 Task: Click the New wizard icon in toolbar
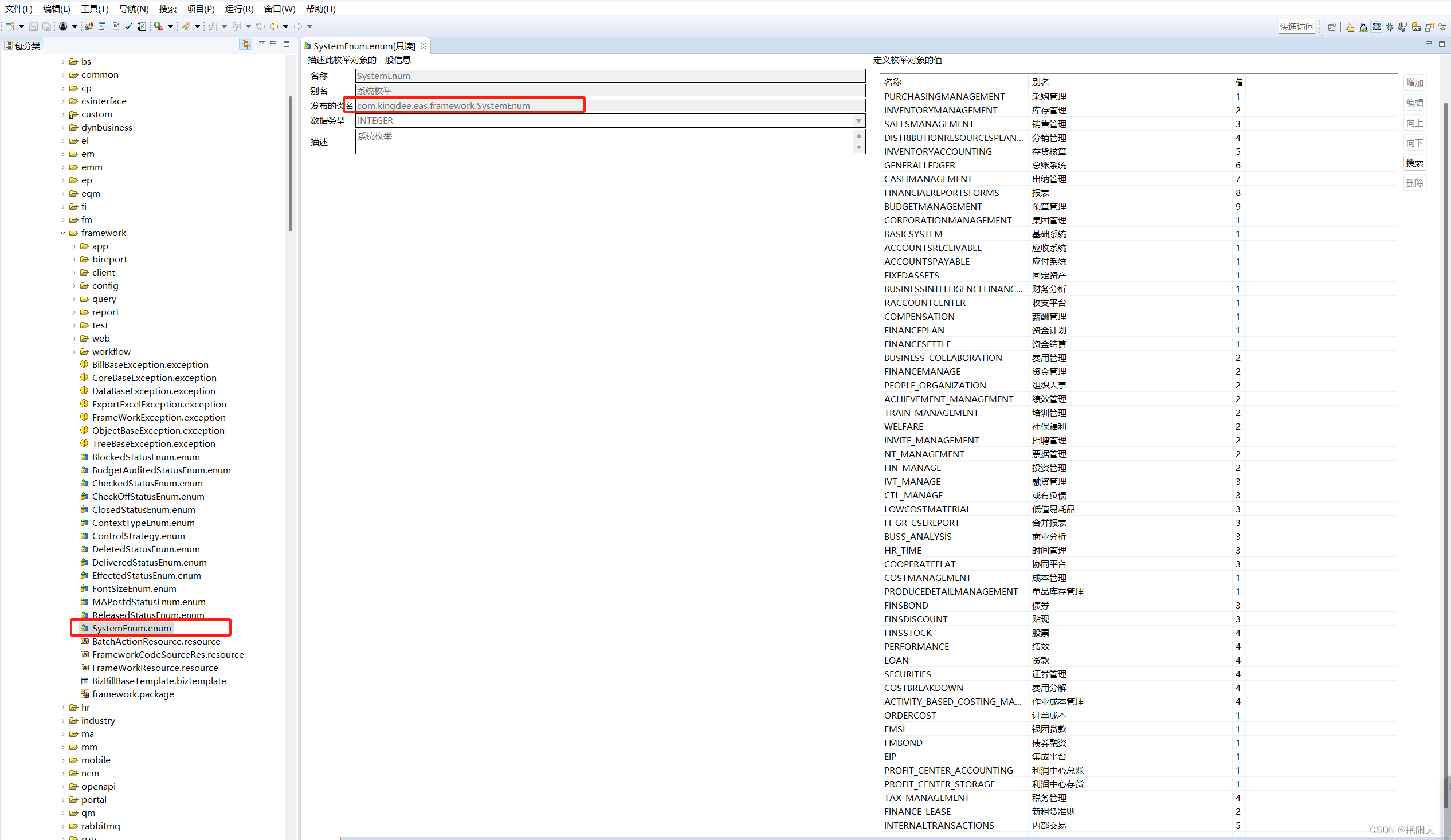coord(10,26)
